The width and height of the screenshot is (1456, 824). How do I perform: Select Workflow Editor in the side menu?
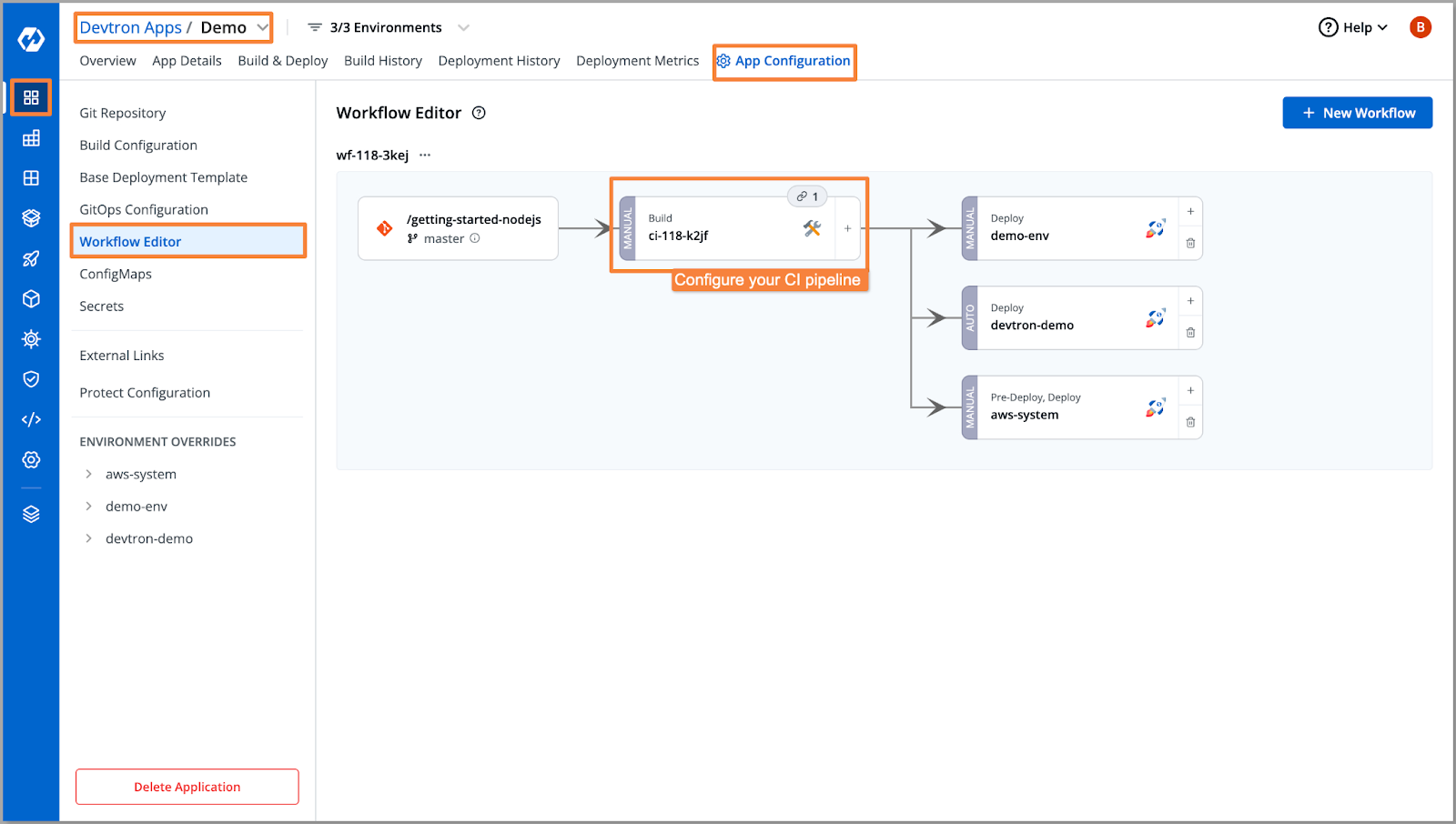tap(187, 242)
